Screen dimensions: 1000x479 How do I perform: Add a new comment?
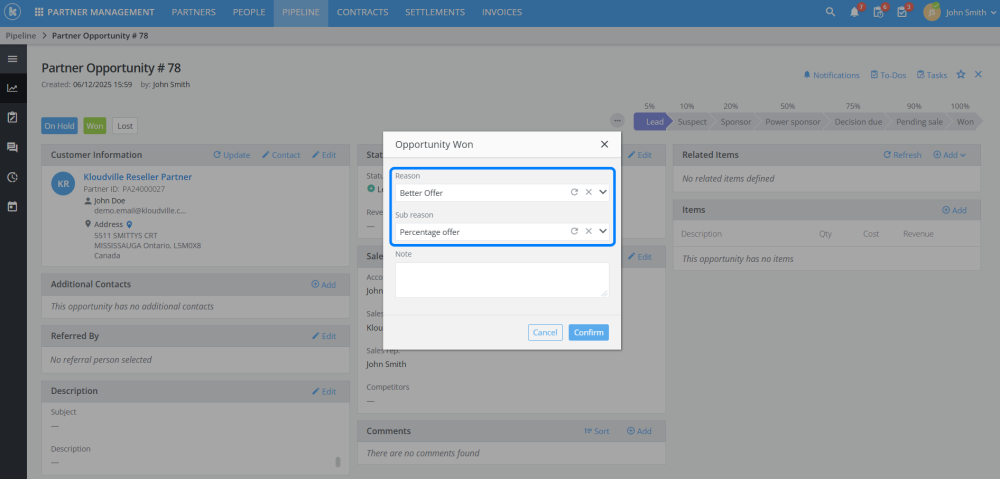click(639, 431)
